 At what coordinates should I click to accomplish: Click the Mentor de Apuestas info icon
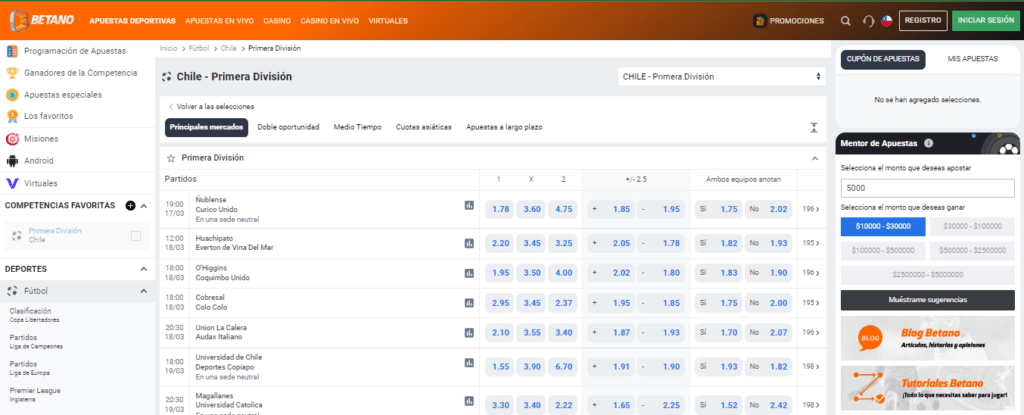[929, 143]
